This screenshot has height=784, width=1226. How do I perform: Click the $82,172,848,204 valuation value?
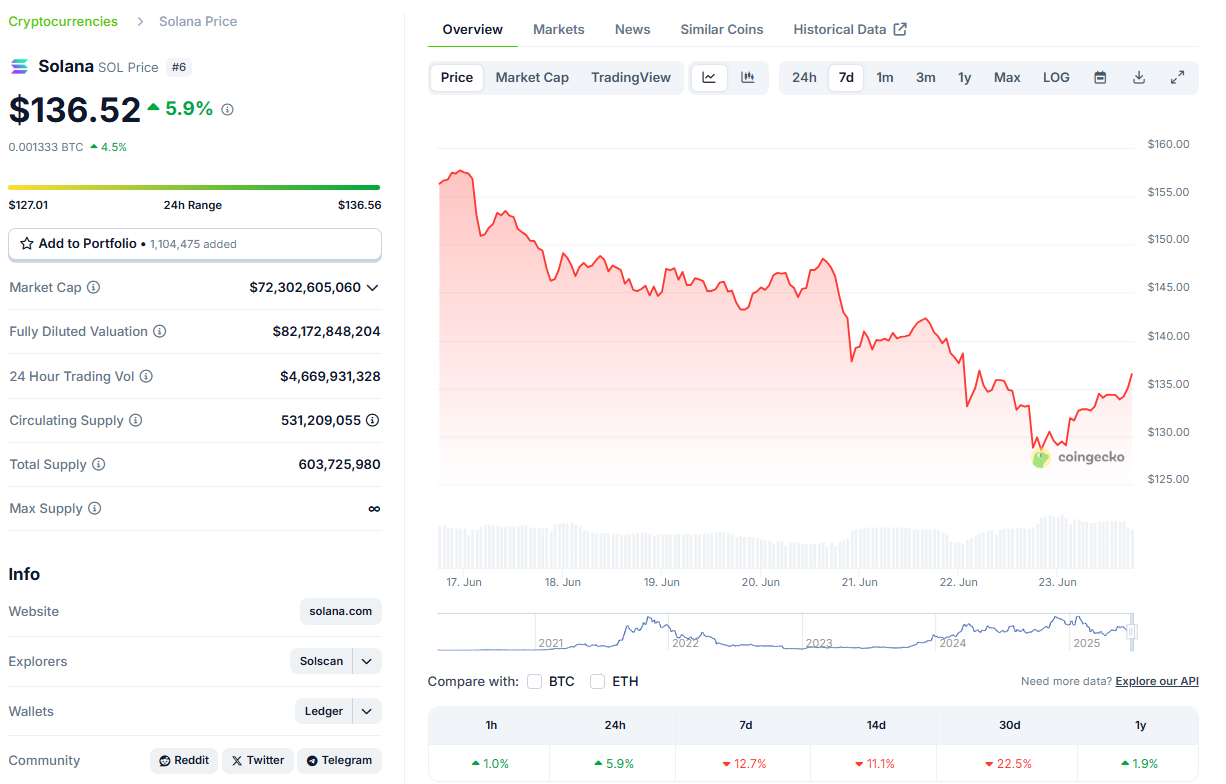coord(326,332)
